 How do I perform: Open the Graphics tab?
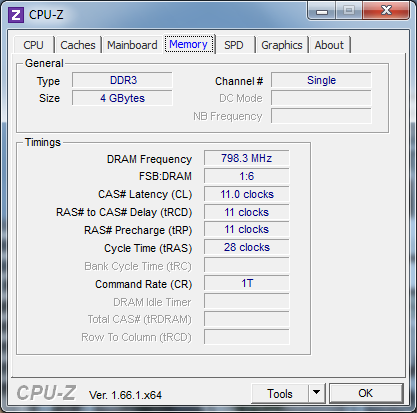coord(282,45)
